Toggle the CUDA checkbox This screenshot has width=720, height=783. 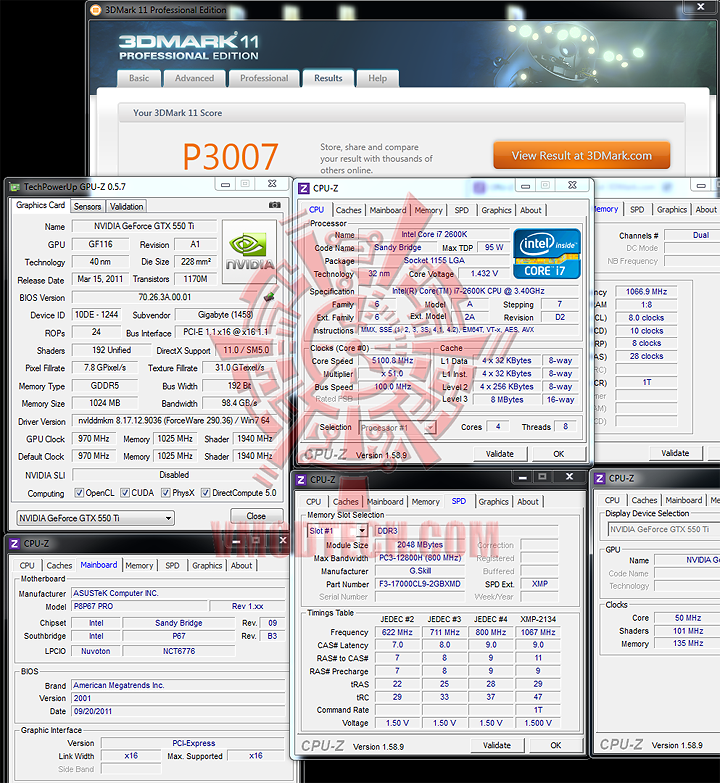pyautogui.click(x=125, y=493)
